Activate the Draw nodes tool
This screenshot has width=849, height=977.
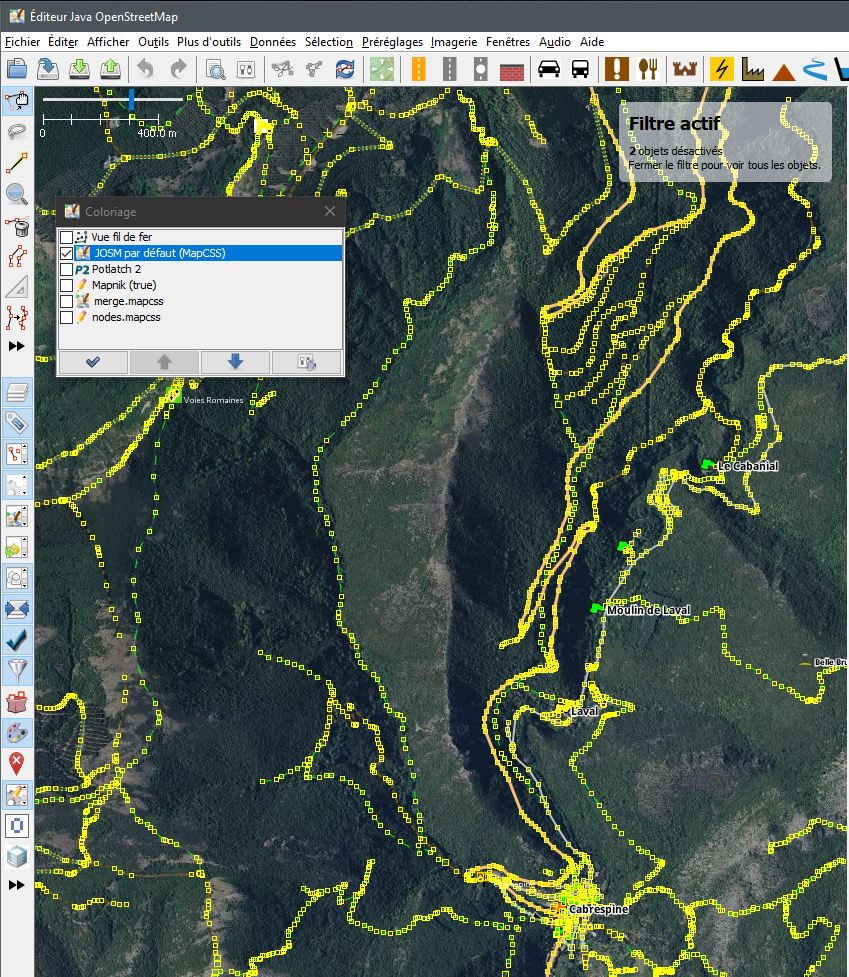(17, 163)
